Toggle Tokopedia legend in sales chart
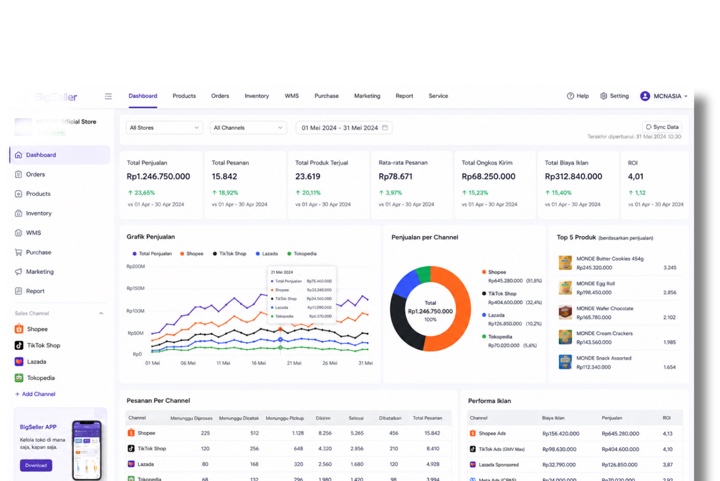The width and height of the screenshot is (720, 481). [302, 253]
